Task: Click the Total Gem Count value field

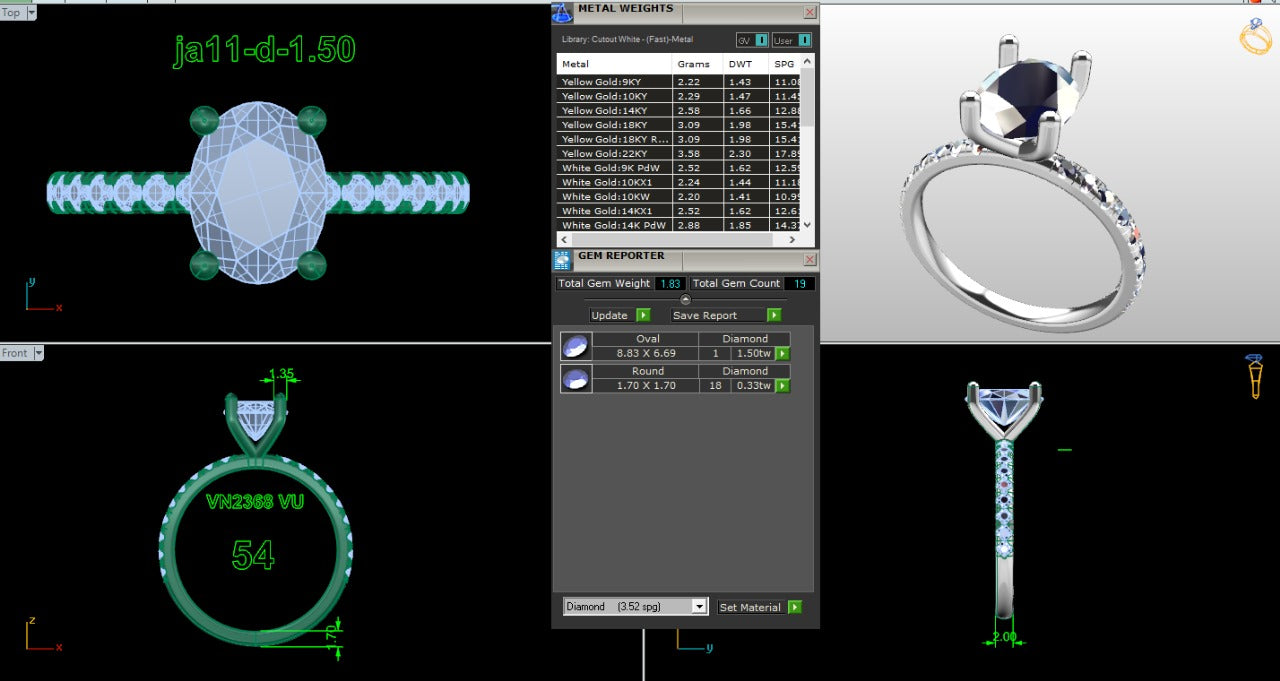Action: [799, 284]
